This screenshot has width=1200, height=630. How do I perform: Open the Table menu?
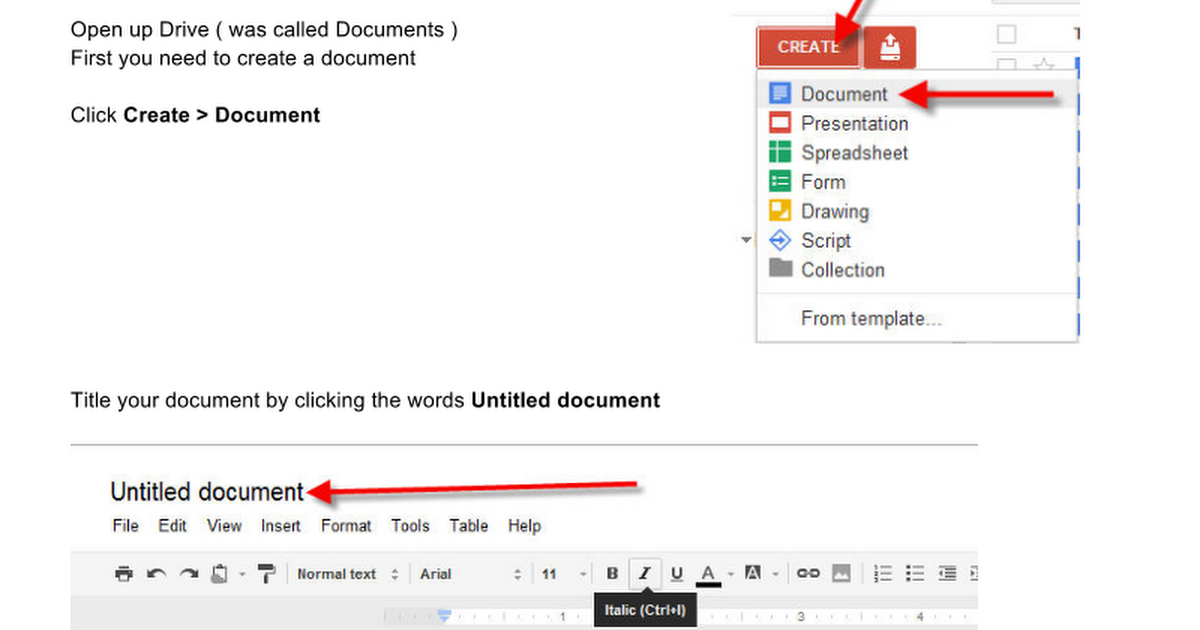[x=469, y=526]
